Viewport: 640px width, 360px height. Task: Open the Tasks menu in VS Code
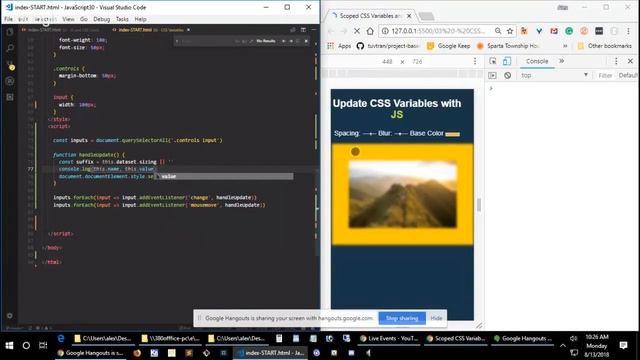[x=122, y=19]
